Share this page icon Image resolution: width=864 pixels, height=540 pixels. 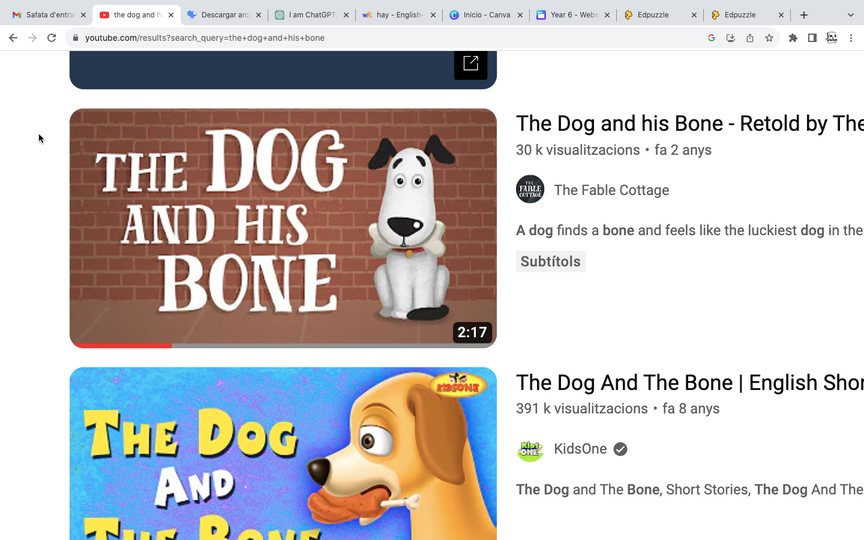pyautogui.click(x=750, y=38)
